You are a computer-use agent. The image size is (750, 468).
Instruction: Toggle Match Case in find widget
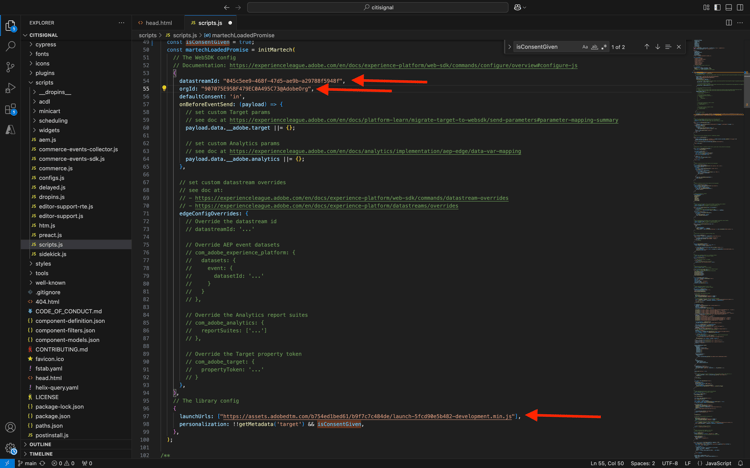[585, 47]
